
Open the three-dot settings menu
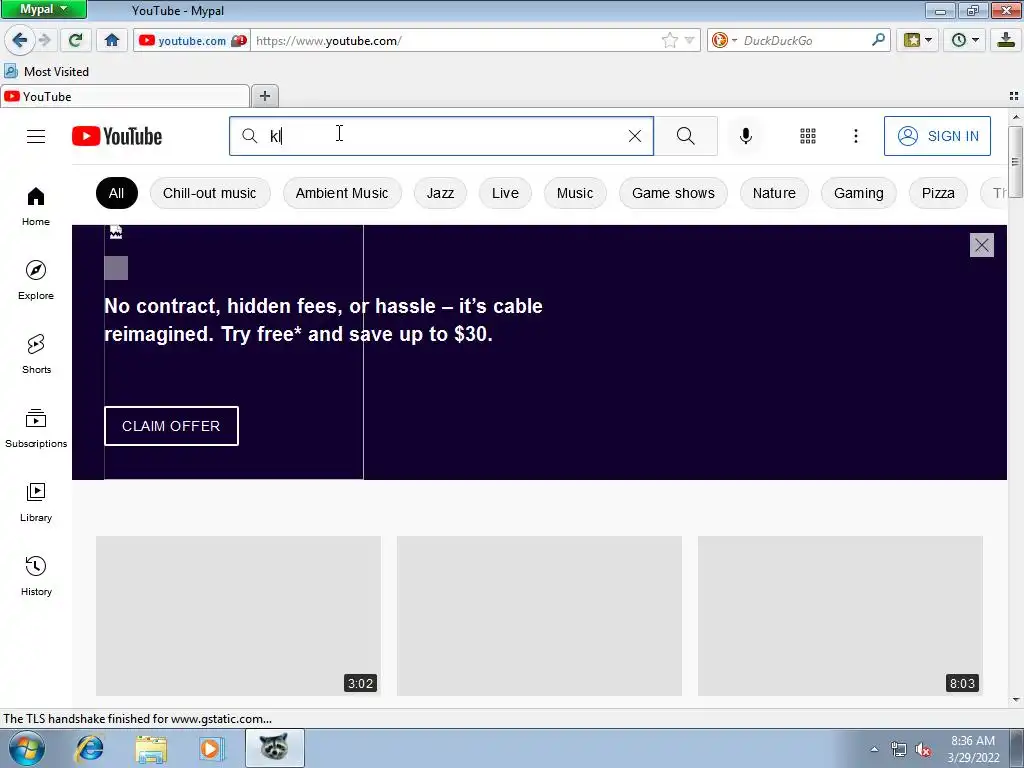(856, 136)
